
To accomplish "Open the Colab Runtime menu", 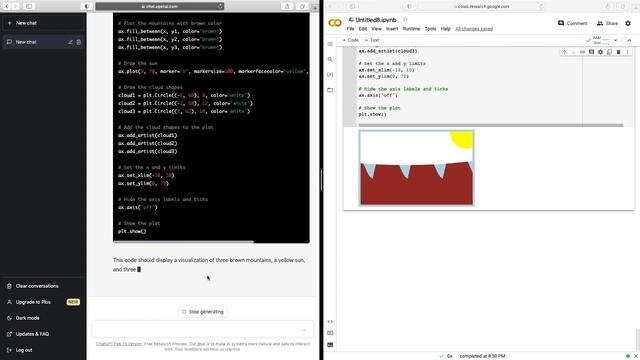I will click(x=411, y=29).
